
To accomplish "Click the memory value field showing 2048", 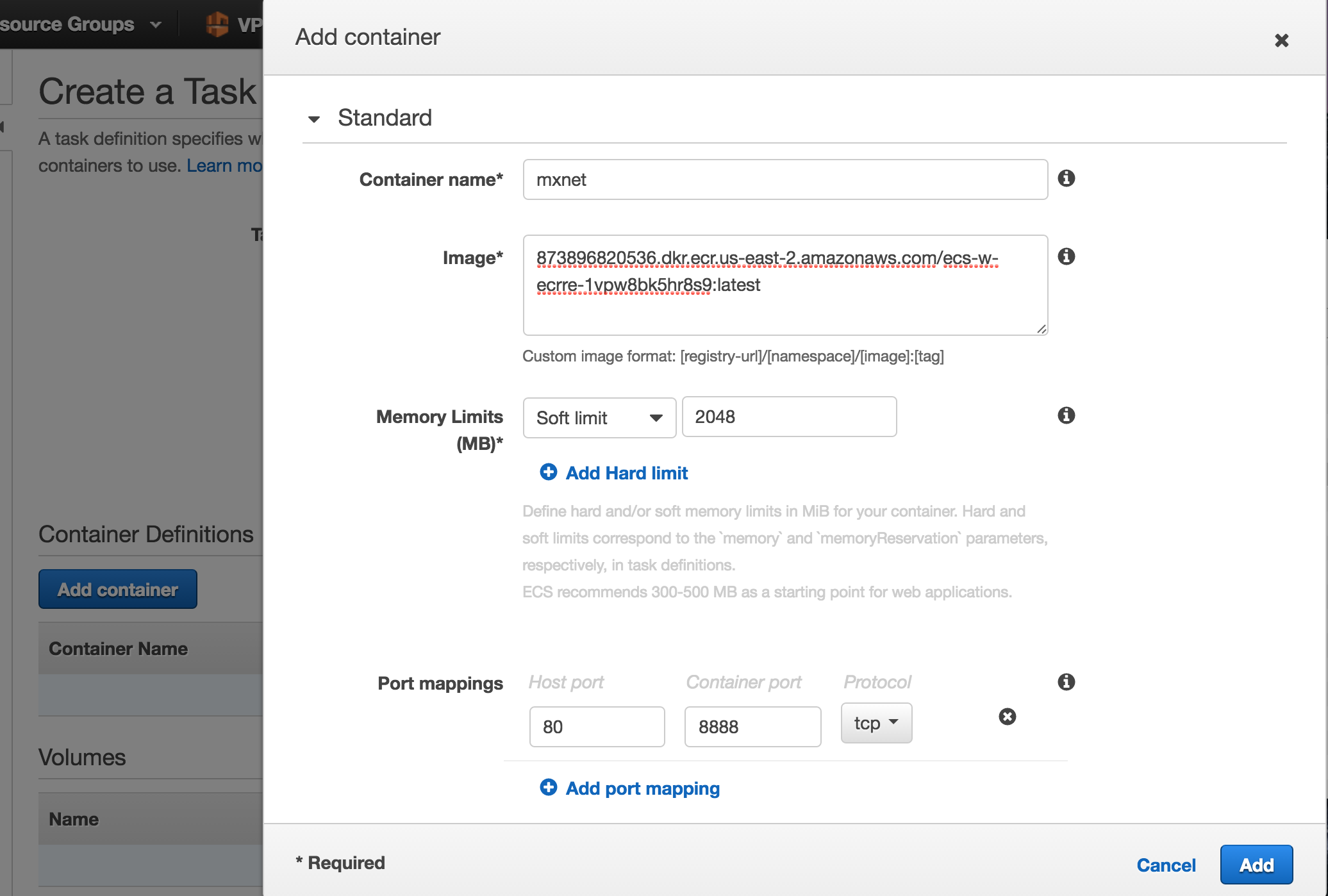I will coord(789,417).
